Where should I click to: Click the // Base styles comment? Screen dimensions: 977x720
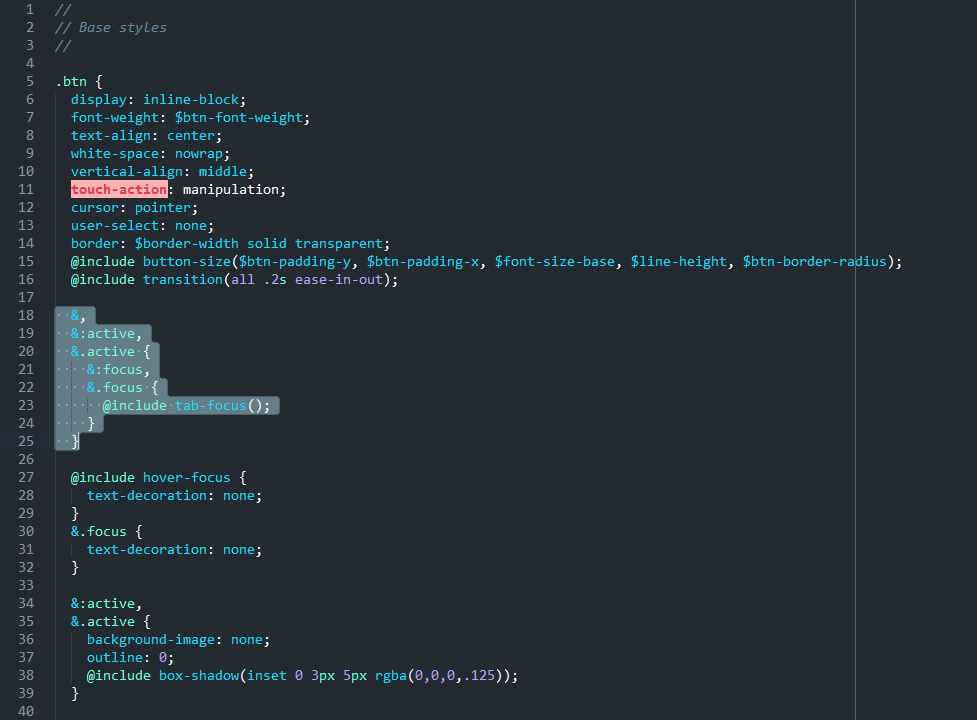(111, 27)
